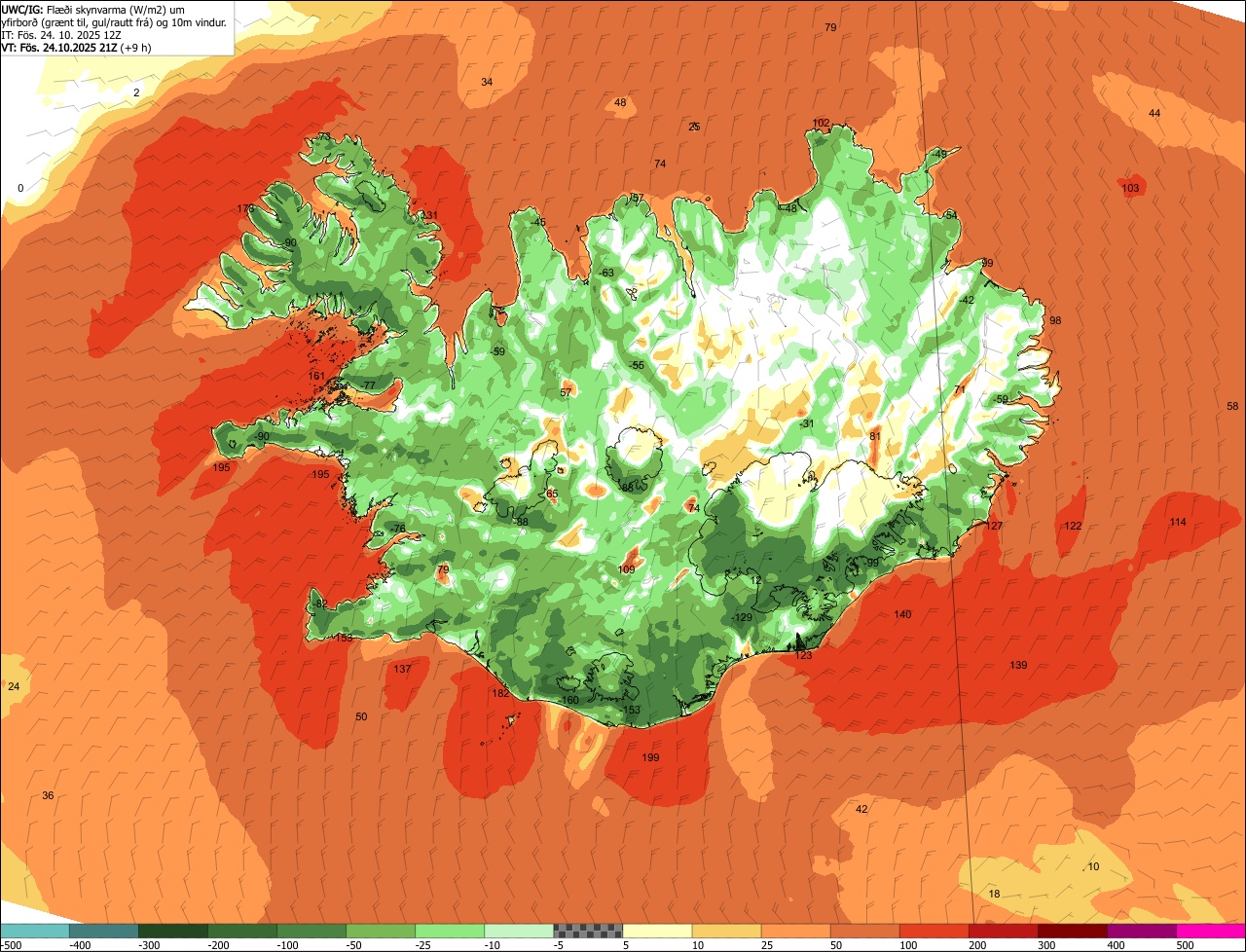Pick the darkest green swatch between -300 and -200
The width and height of the screenshot is (1246, 952).
tap(173, 931)
